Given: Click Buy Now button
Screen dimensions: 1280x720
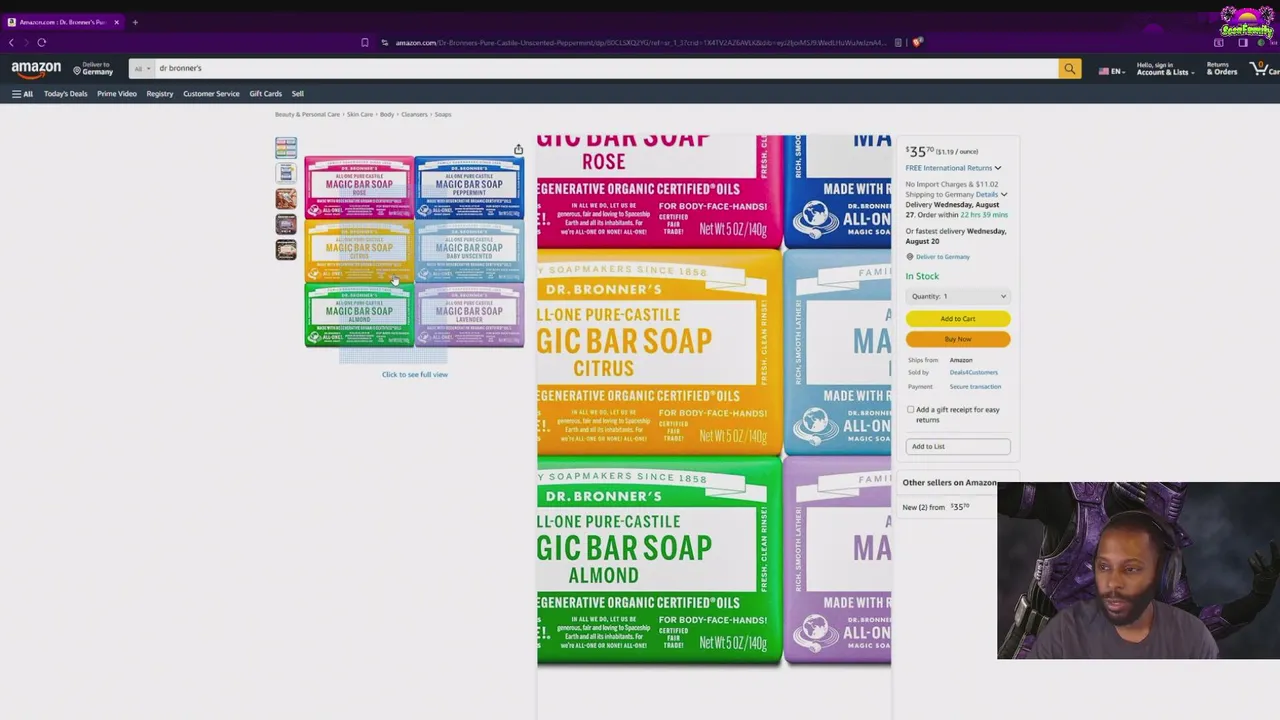Looking at the screenshot, I should point(958,339).
